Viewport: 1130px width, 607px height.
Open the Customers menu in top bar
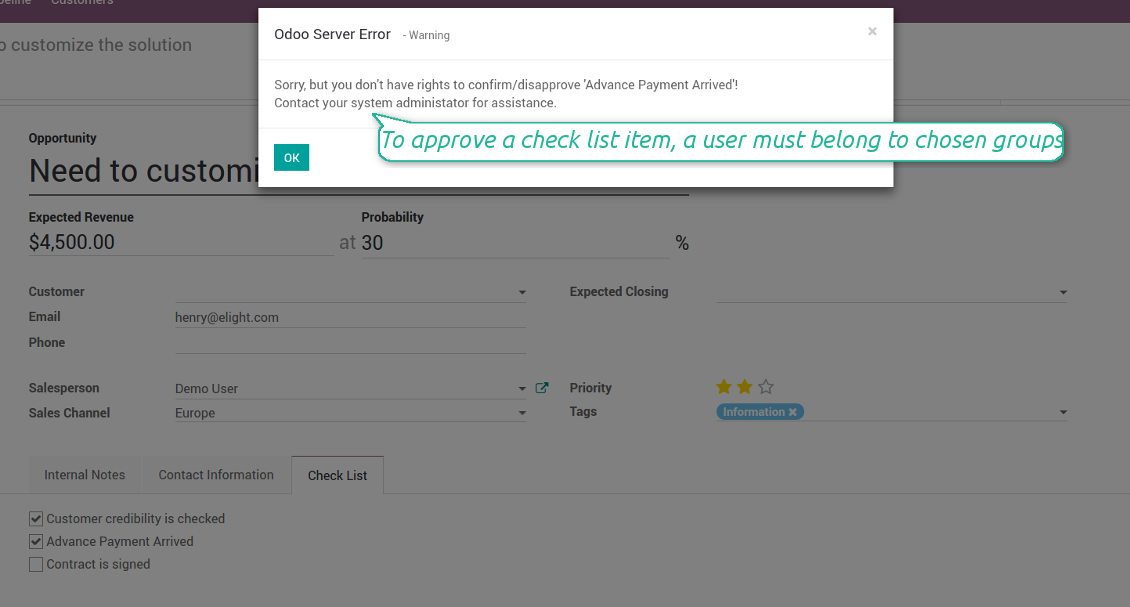click(x=82, y=3)
